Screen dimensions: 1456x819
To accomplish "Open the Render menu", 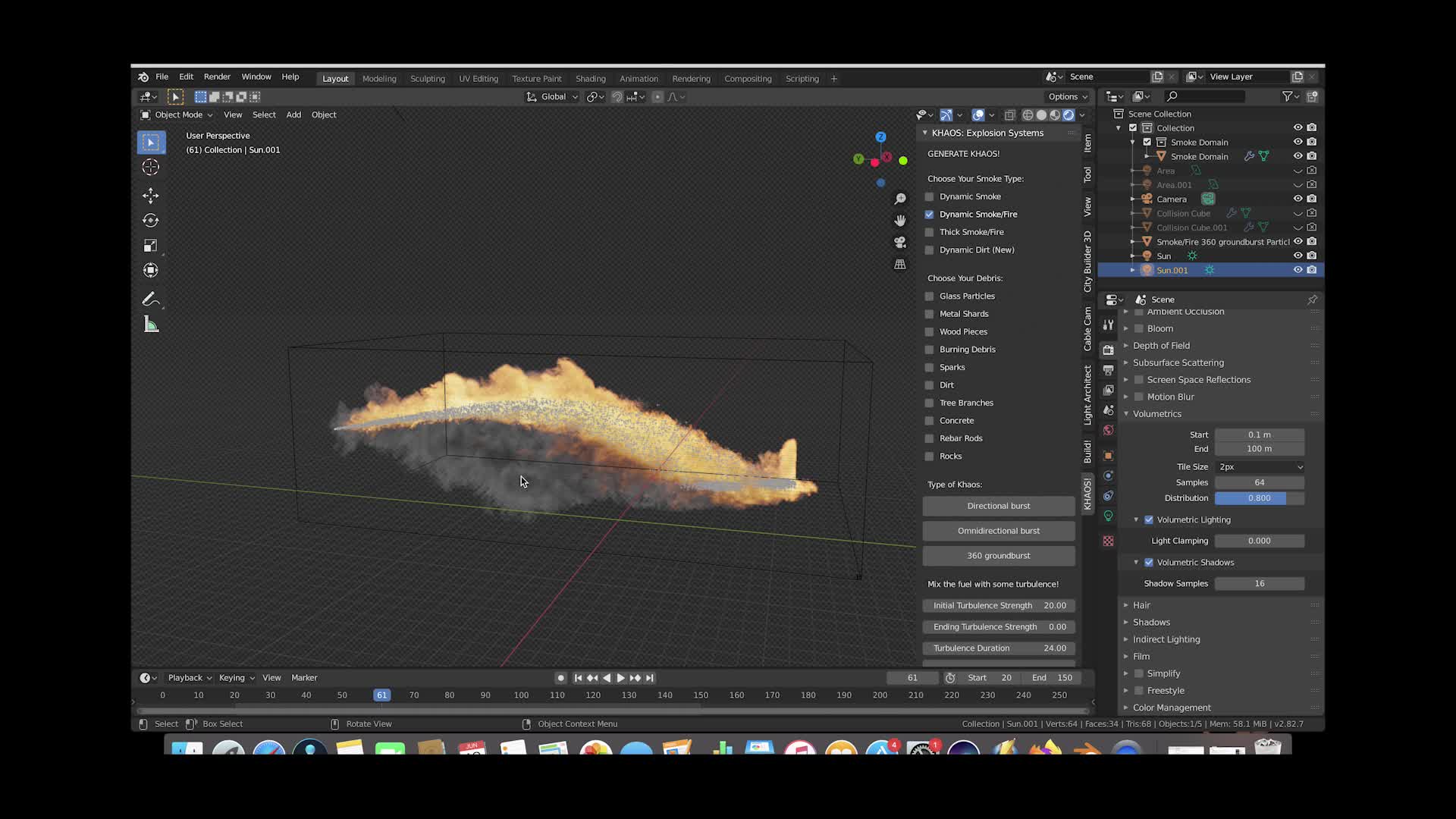I will tap(217, 77).
